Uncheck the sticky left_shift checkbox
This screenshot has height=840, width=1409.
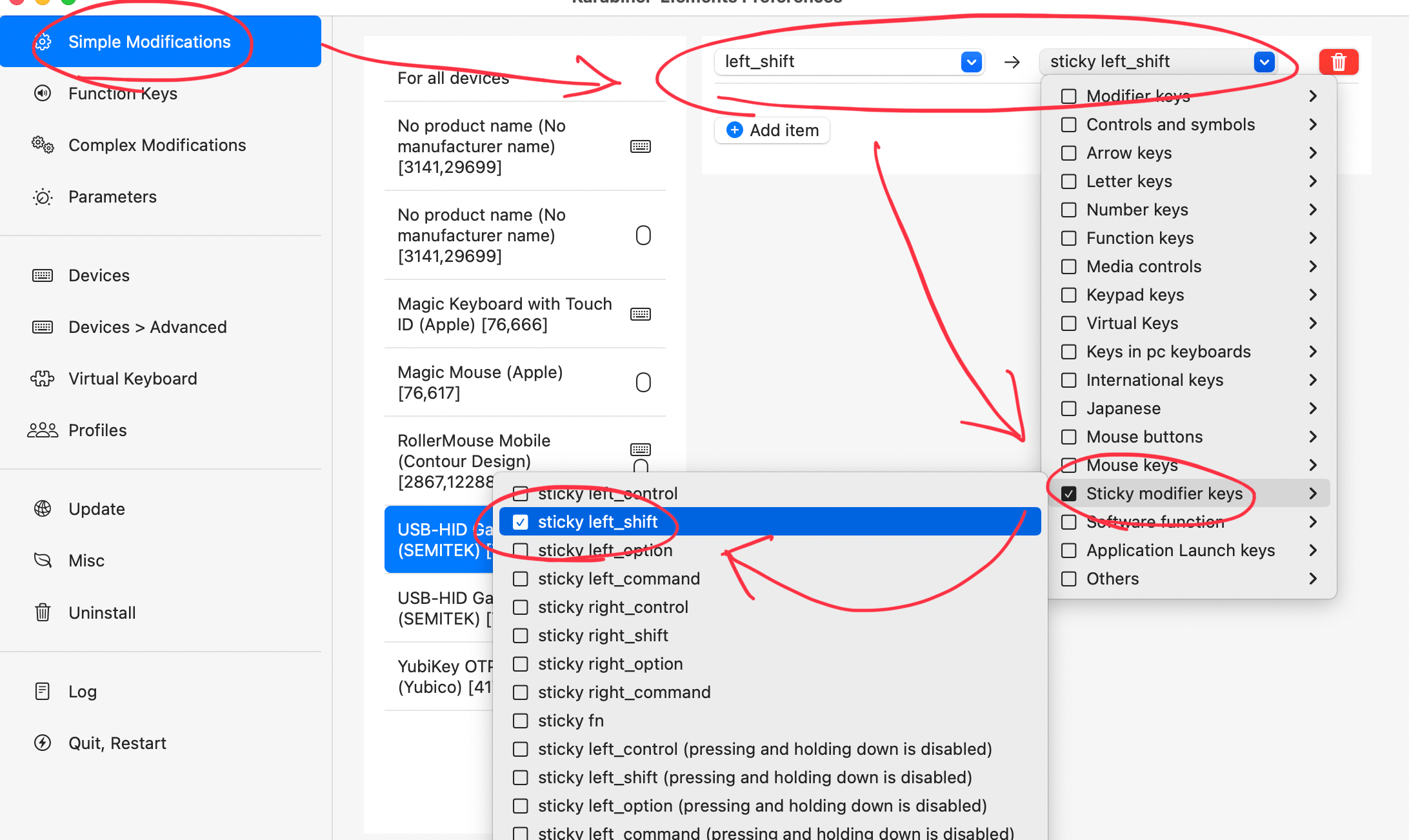[521, 522]
